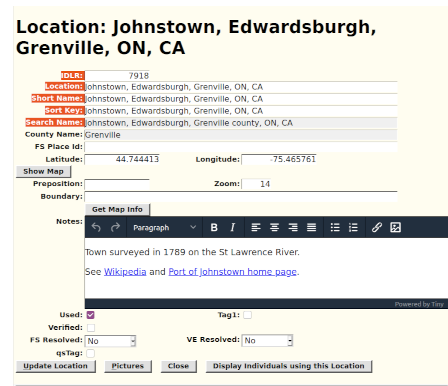Align notes text left

click(x=256, y=228)
